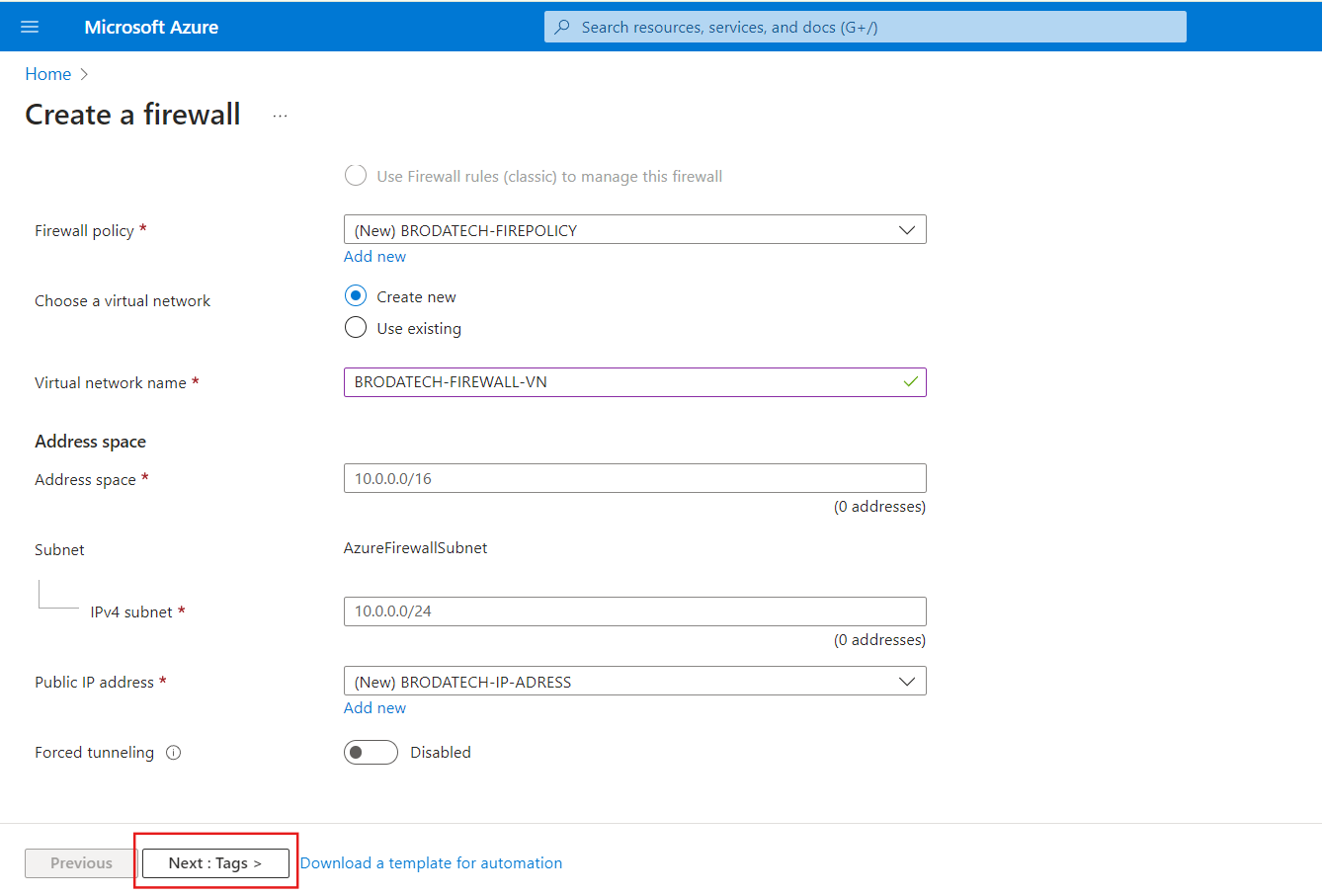This screenshot has height=896, width=1322.
Task: Select the Create new radio button
Action: point(356,296)
